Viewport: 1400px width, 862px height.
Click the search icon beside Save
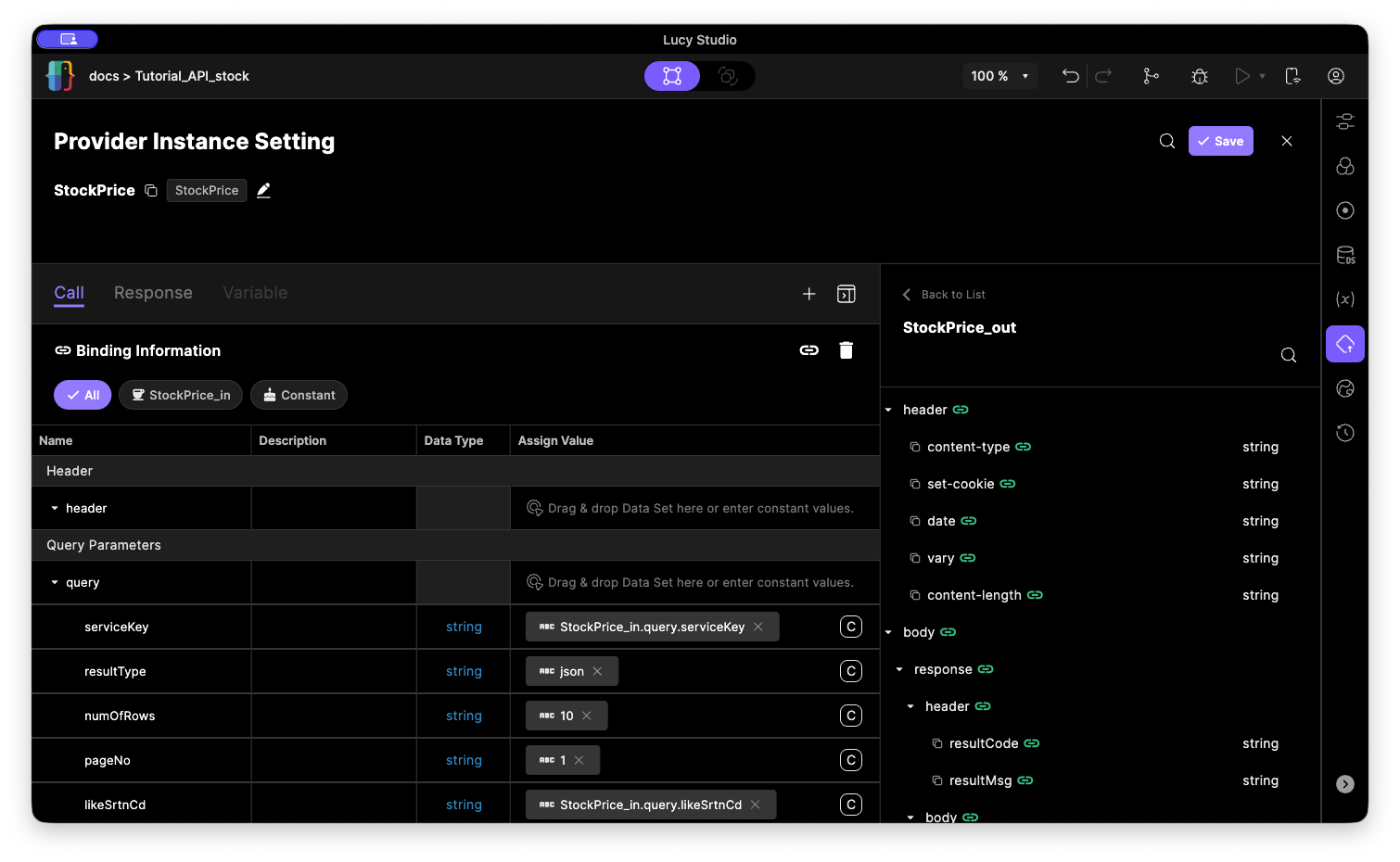1167,141
